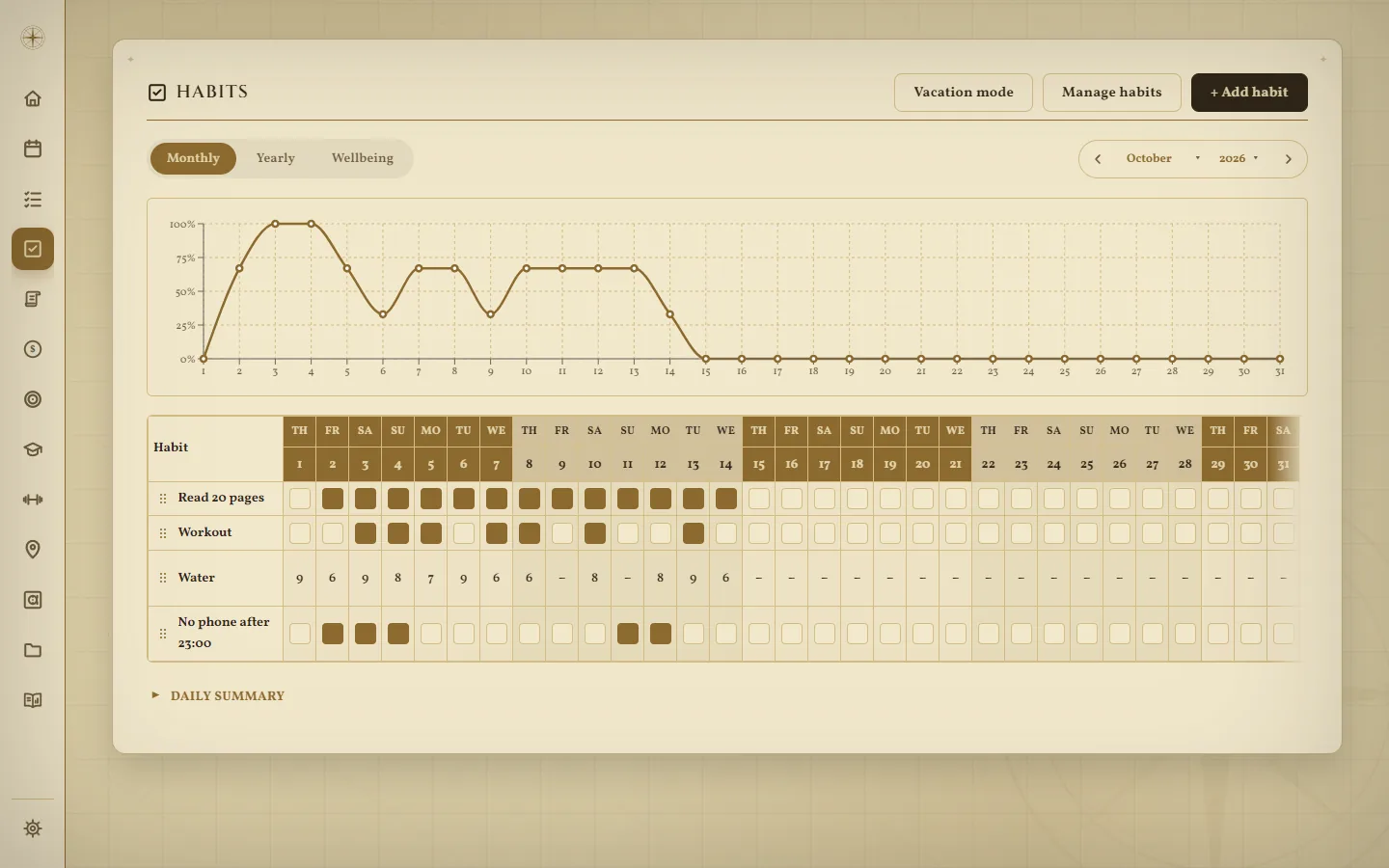The image size is (1389, 868).
Task: Open the notes icon in sidebar
Action: [x=33, y=299]
